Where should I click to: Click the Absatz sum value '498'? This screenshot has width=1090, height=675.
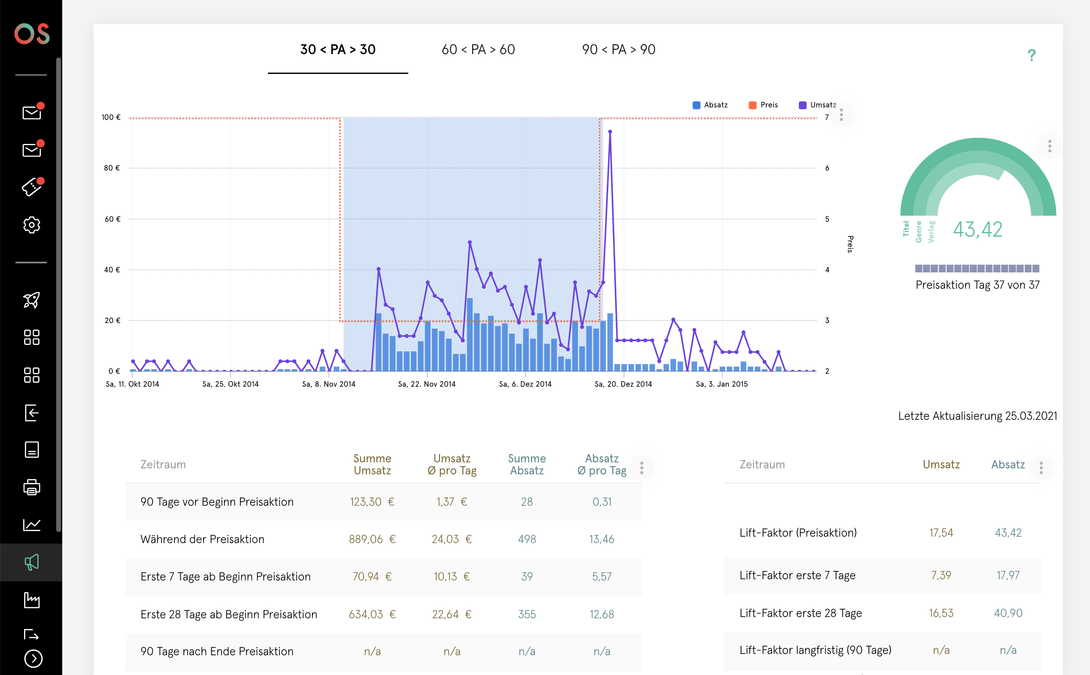pos(527,539)
